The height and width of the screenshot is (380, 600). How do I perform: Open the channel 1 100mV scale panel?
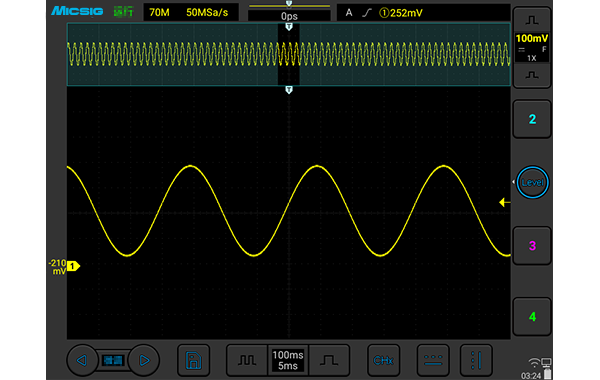[532, 47]
